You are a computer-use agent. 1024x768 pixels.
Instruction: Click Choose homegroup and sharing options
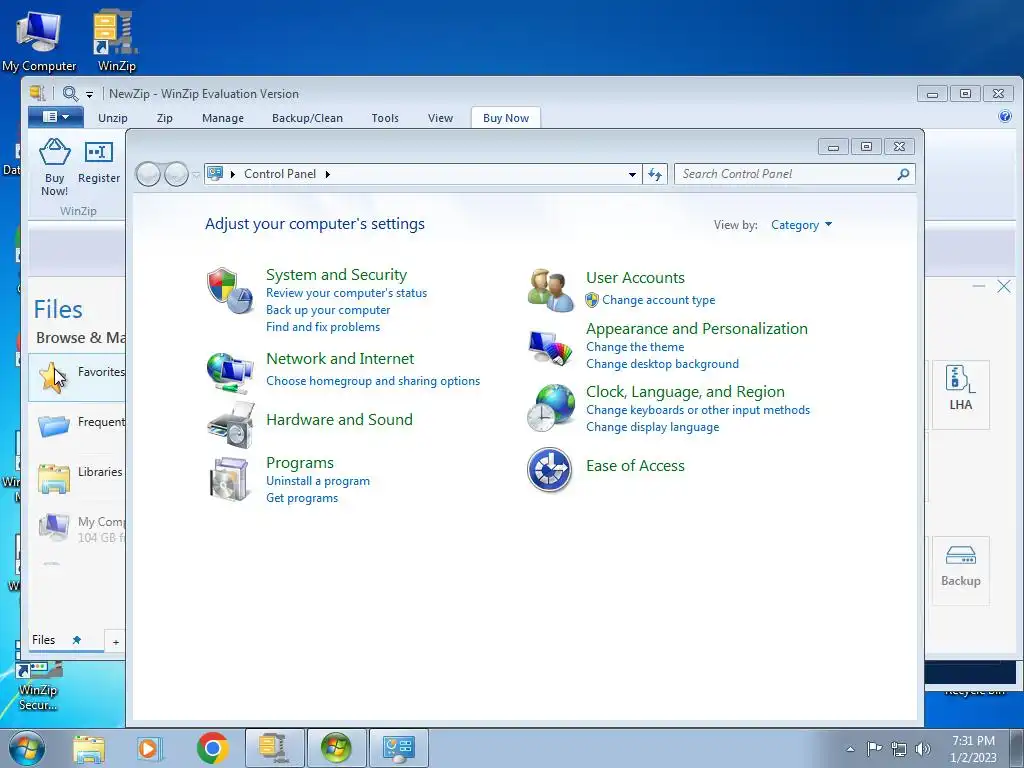coord(373,381)
